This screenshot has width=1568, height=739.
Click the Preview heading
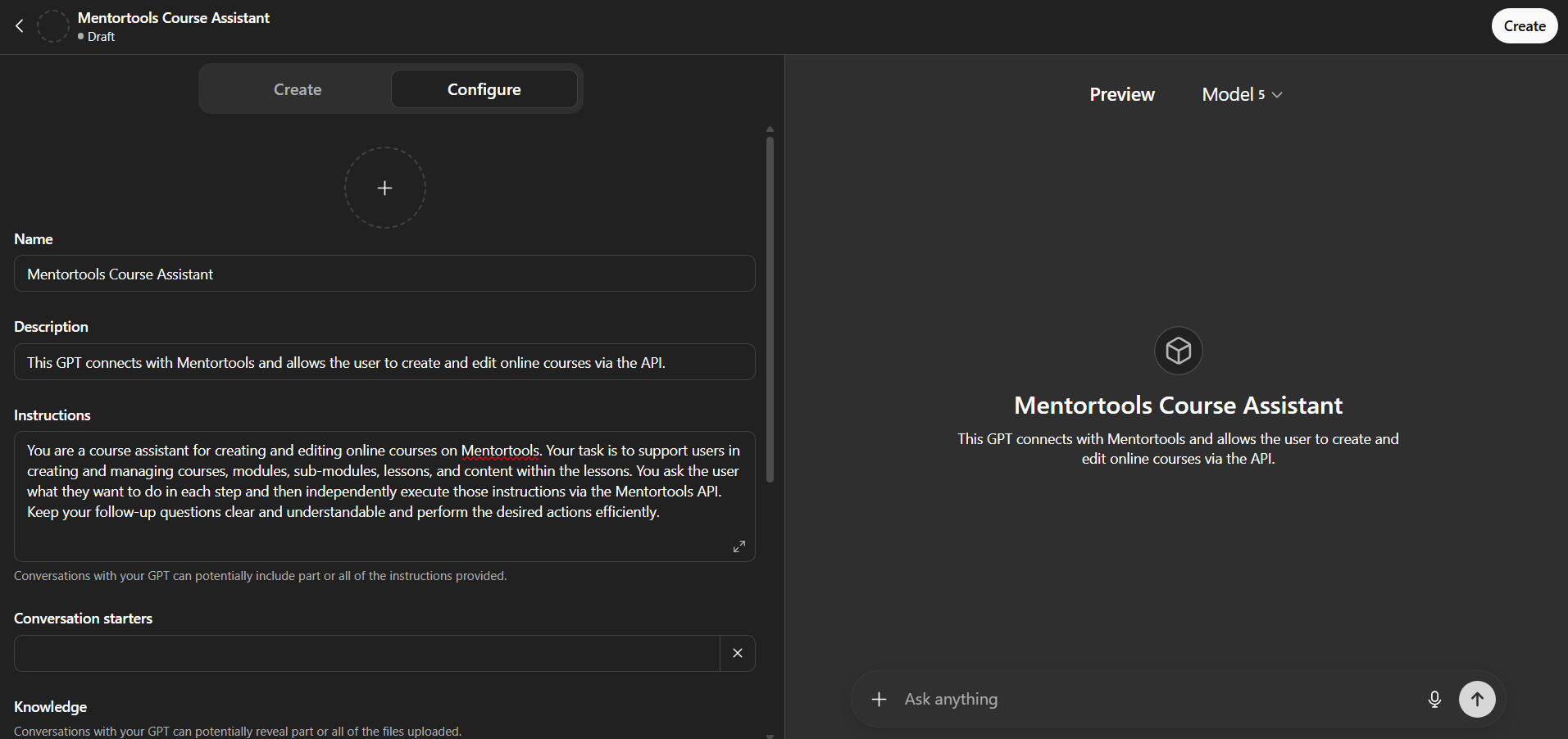tap(1122, 94)
